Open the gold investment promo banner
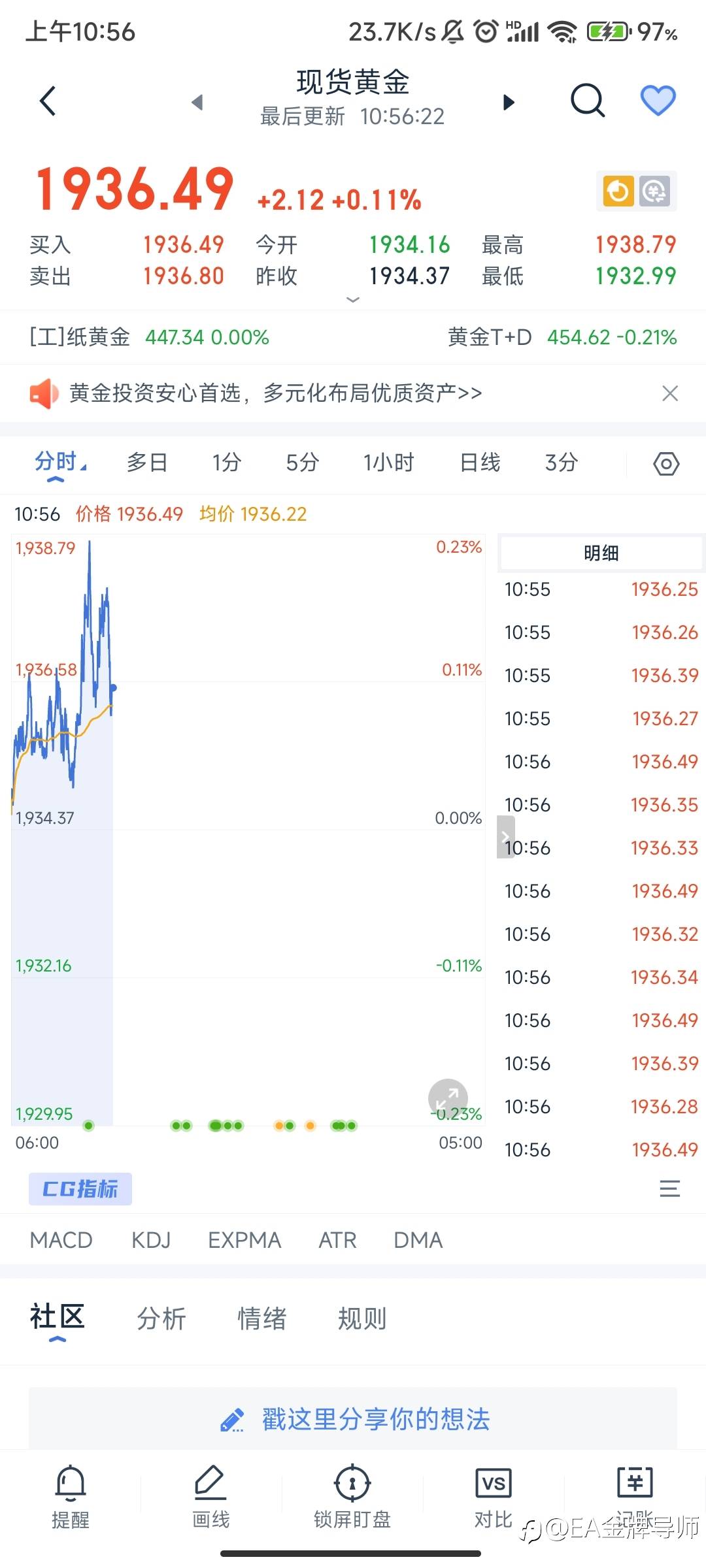This screenshot has width=706, height=1568. pos(275,393)
